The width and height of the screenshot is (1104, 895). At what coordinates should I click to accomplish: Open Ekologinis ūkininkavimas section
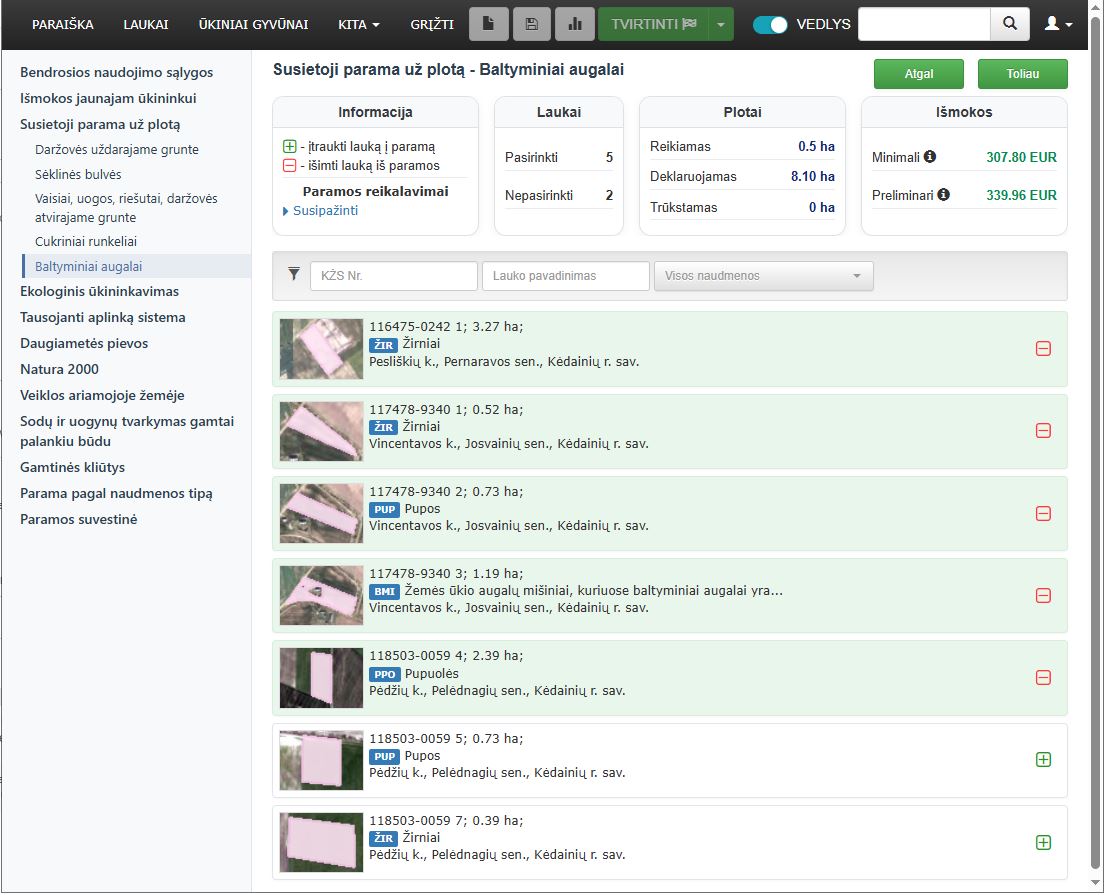pos(99,292)
